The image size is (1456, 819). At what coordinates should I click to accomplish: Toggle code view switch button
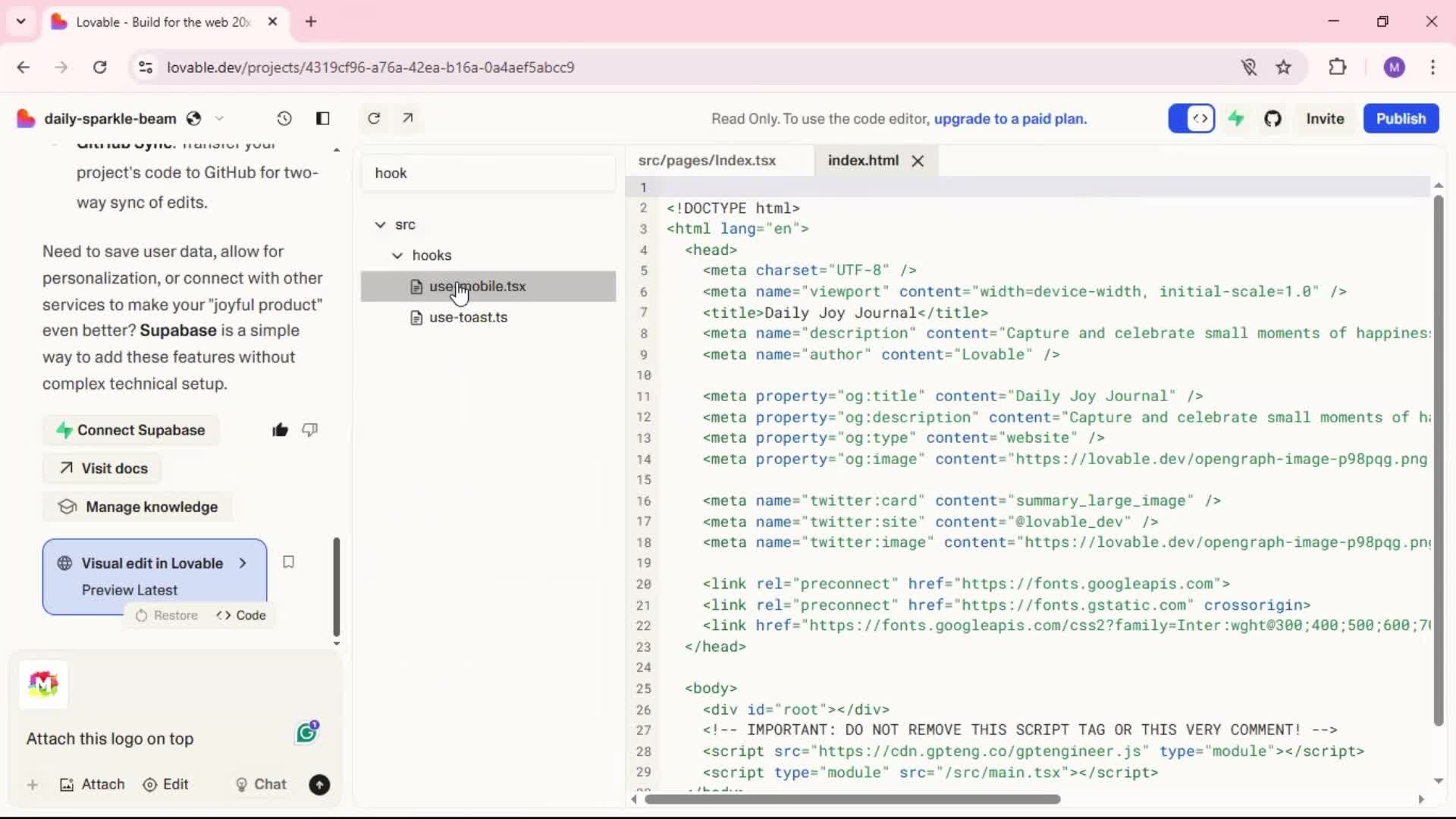1192,118
